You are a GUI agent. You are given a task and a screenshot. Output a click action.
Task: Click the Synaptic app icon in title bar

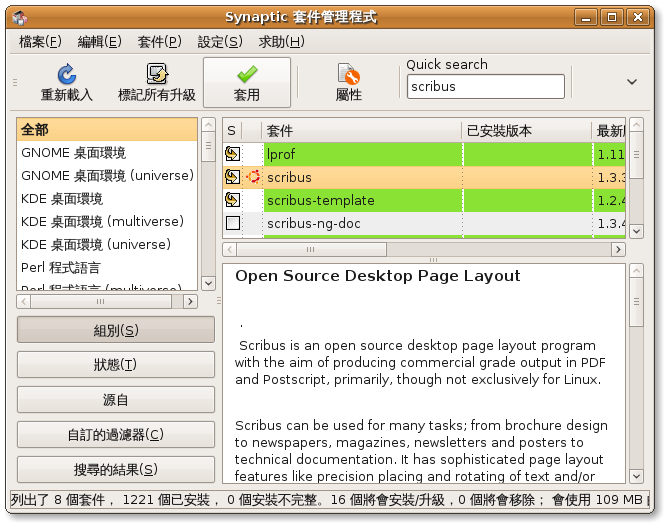[19, 18]
